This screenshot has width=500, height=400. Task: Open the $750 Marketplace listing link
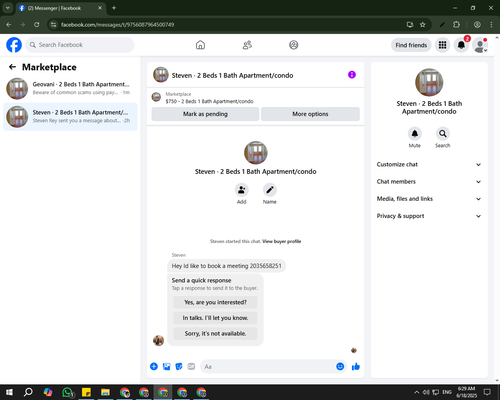point(209,101)
